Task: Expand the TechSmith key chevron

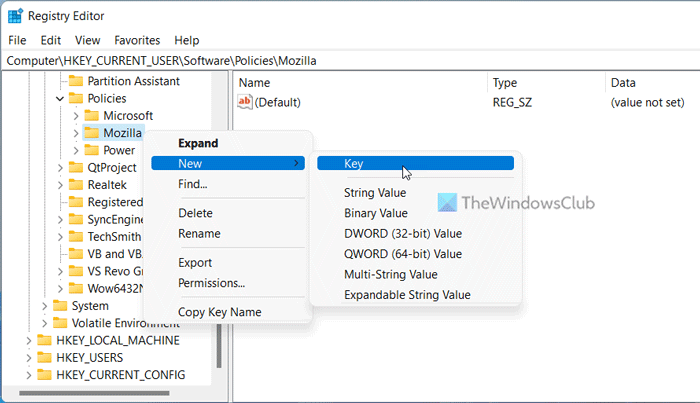Action: (x=60, y=237)
